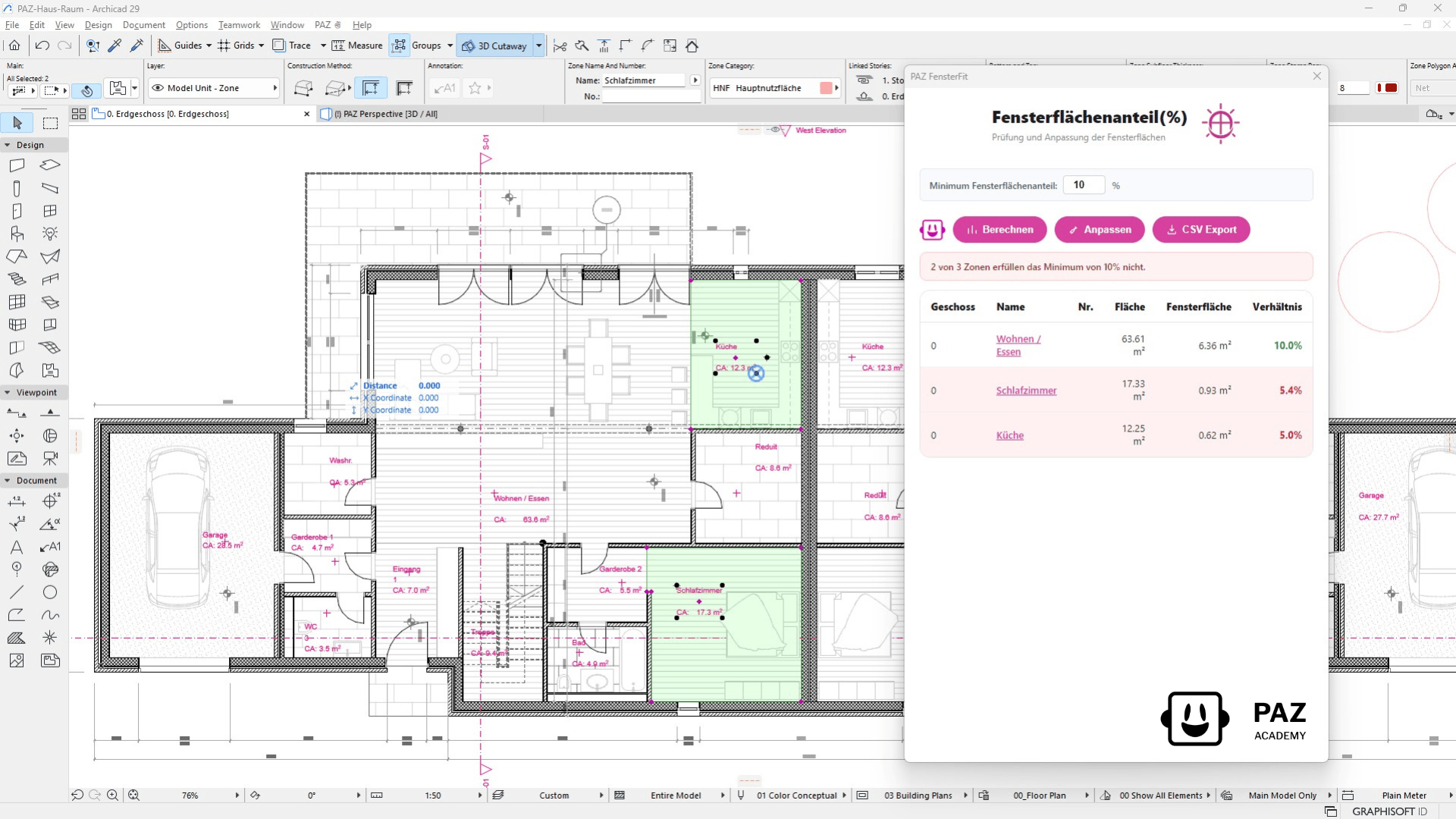Click the Minimum Fensterflächenanteil percent field
Image resolution: width=1456 pixels, height=819 pixels.
coord(1084,185)
